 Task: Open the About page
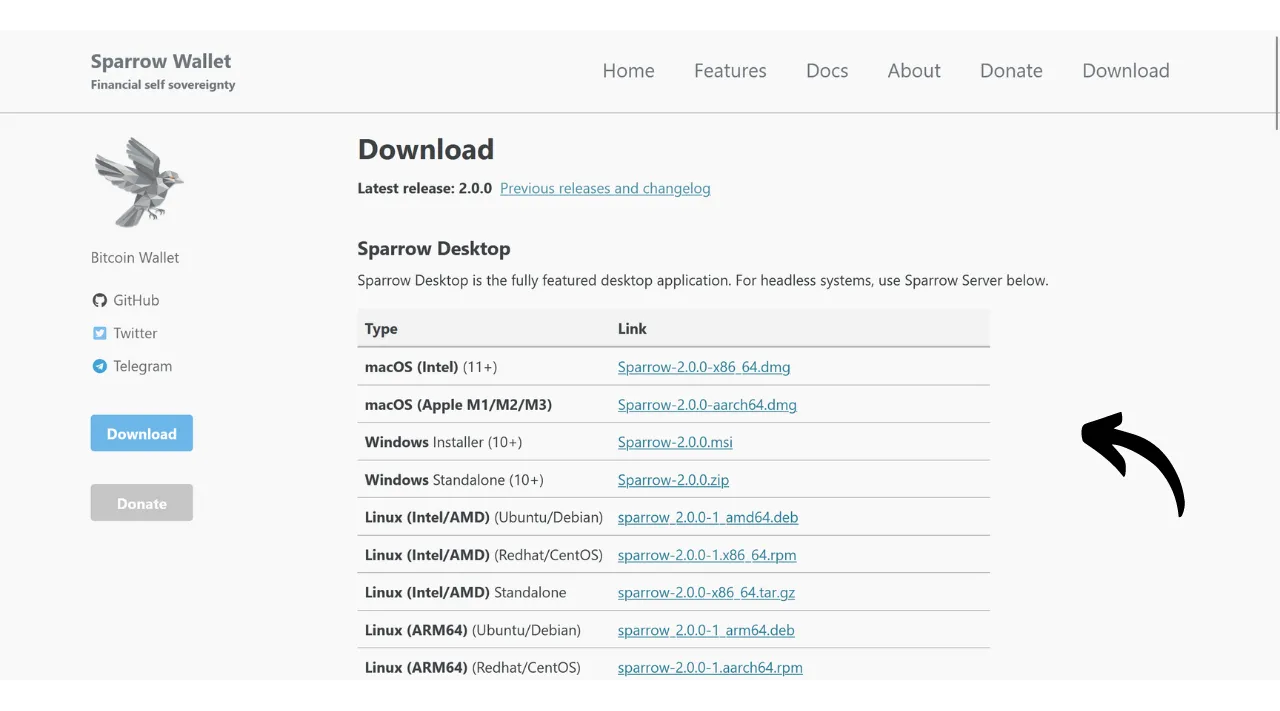coord(914,71)
